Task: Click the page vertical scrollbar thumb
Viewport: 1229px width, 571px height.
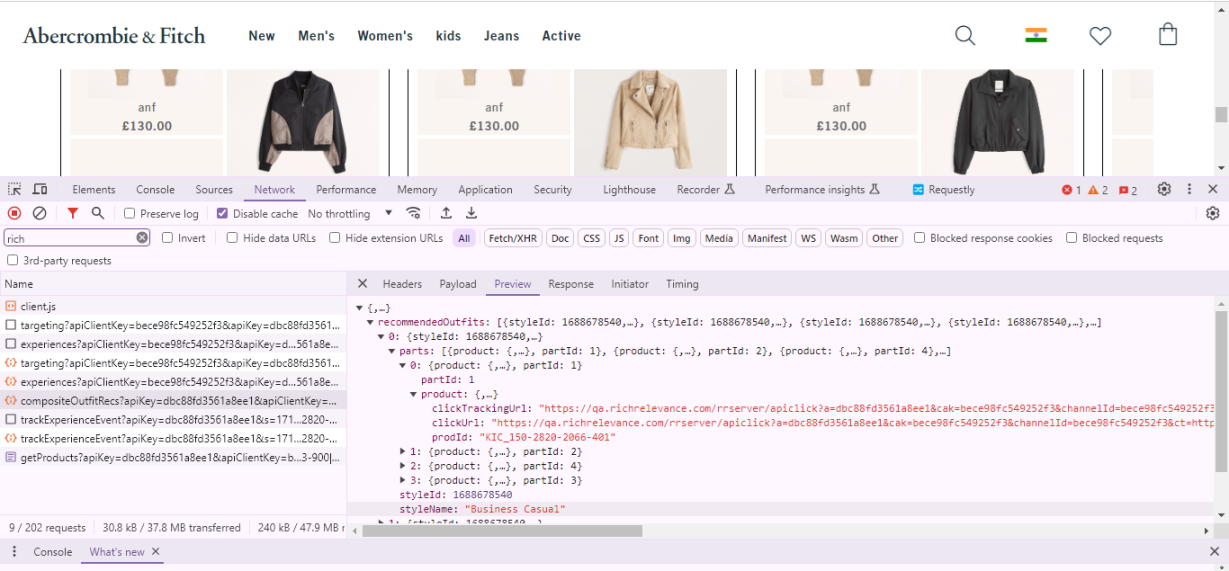Action: tap(1221, 114)
